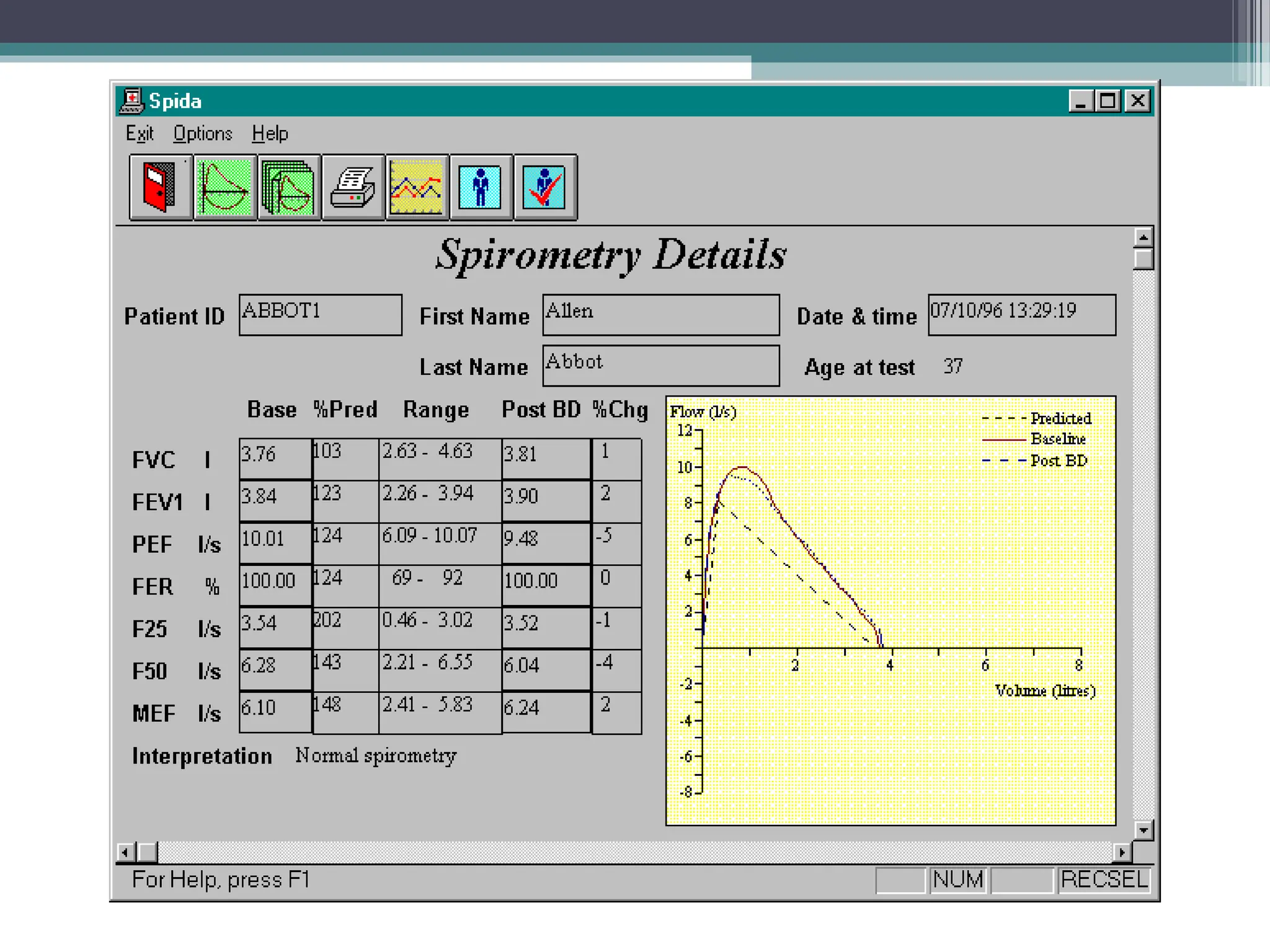
Task: Click the horizontal scrollbar right arrow
Action: click(1122, 852)
